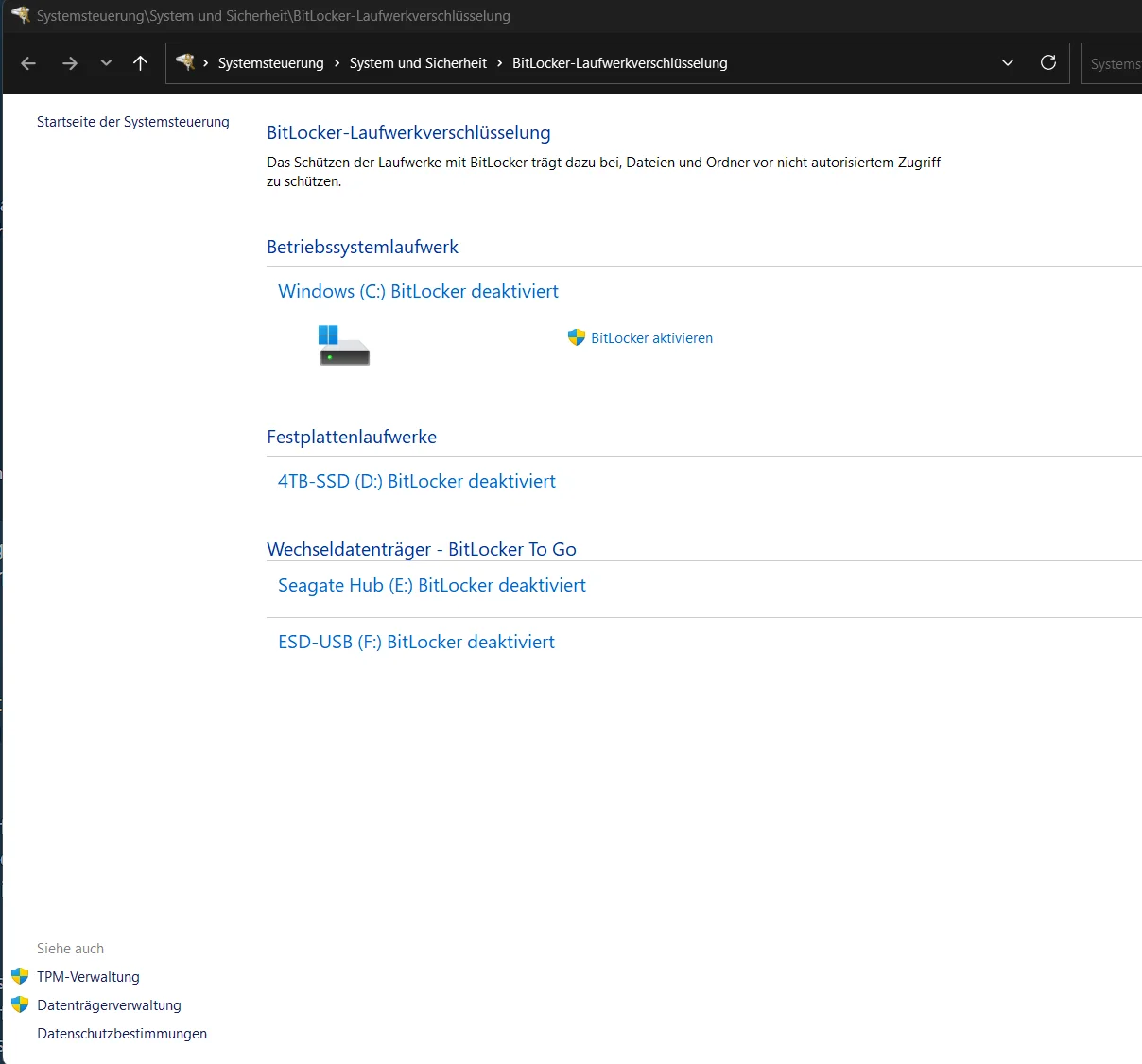Image resolution: width=1142 pixels, height=1064 pixels.
Task: Expand Windows (C:) BitLocker deaktiviert
Action: (x=418, y=291)
